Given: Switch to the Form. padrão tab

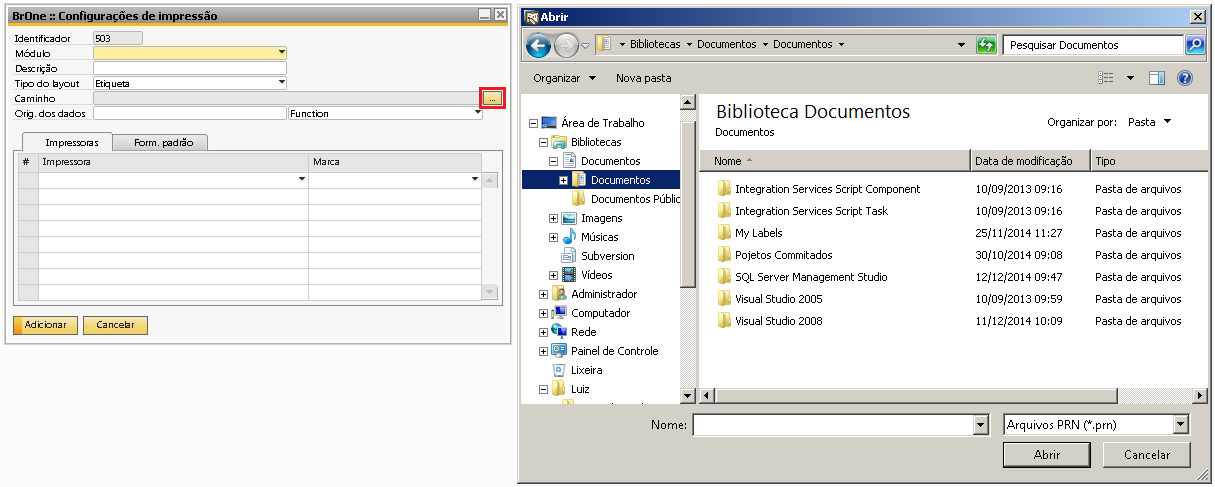Looking at the screenshot, I should (x=161, y=143).
